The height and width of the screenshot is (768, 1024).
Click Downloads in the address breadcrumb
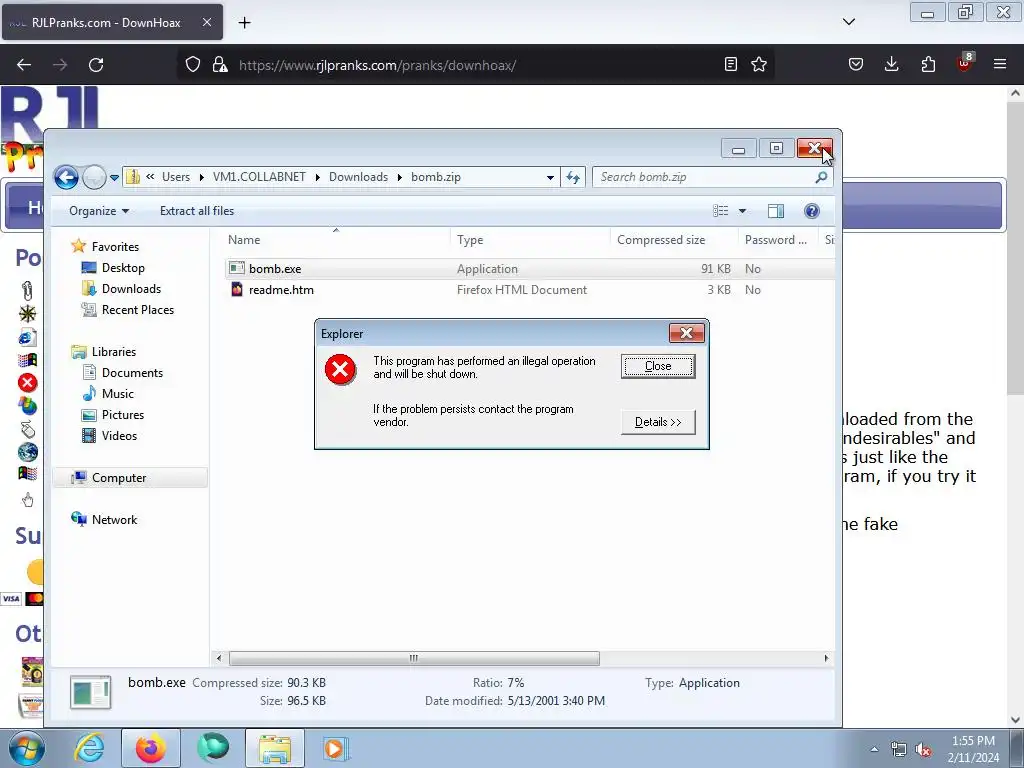click(358, 177)
